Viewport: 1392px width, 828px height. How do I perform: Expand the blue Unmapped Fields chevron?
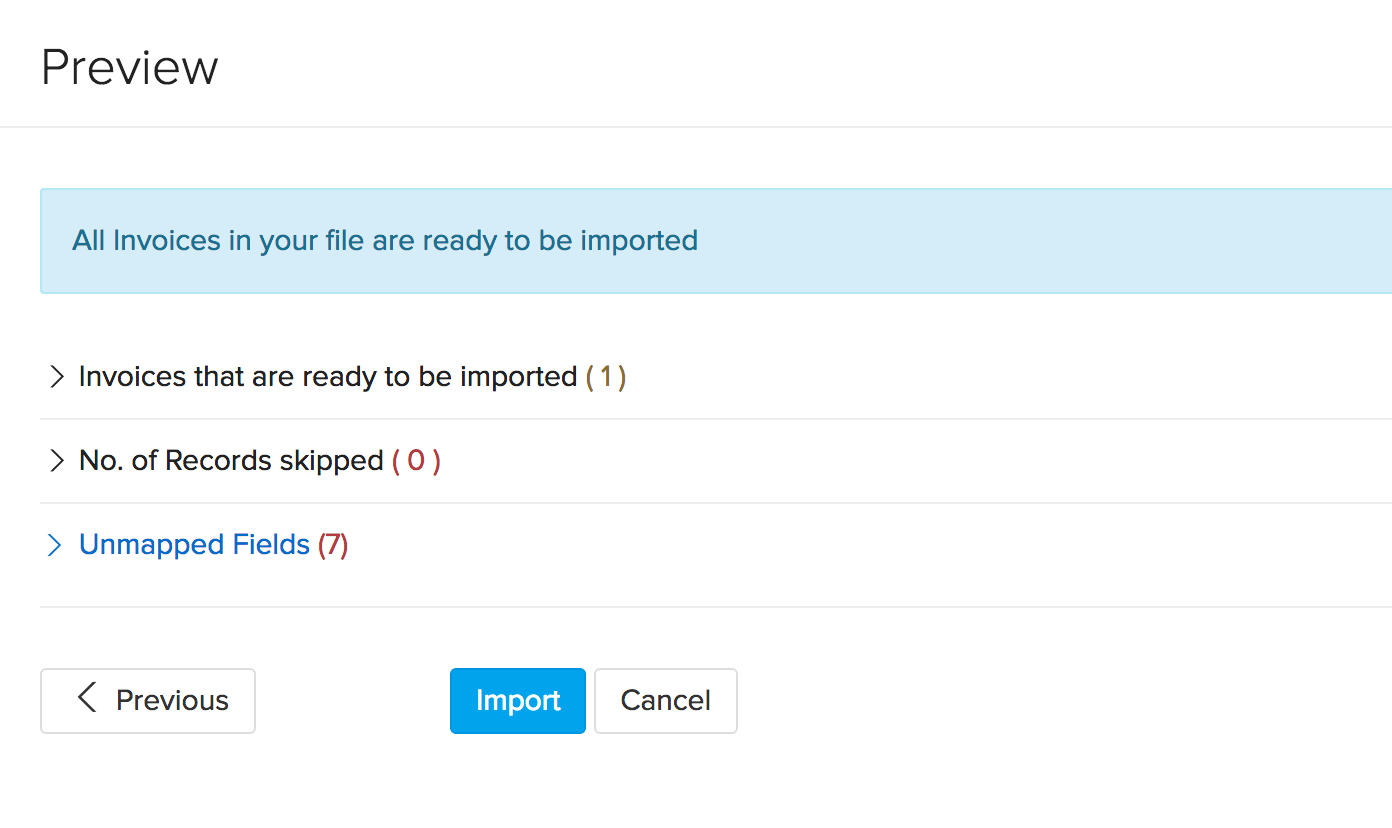point(55,545)
